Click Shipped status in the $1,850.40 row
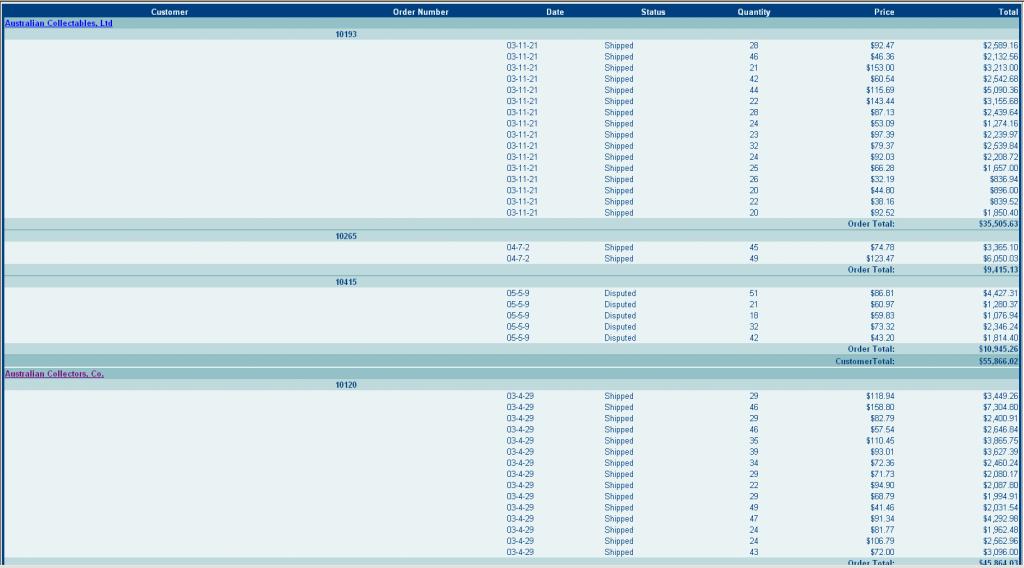 click(618, 212)
